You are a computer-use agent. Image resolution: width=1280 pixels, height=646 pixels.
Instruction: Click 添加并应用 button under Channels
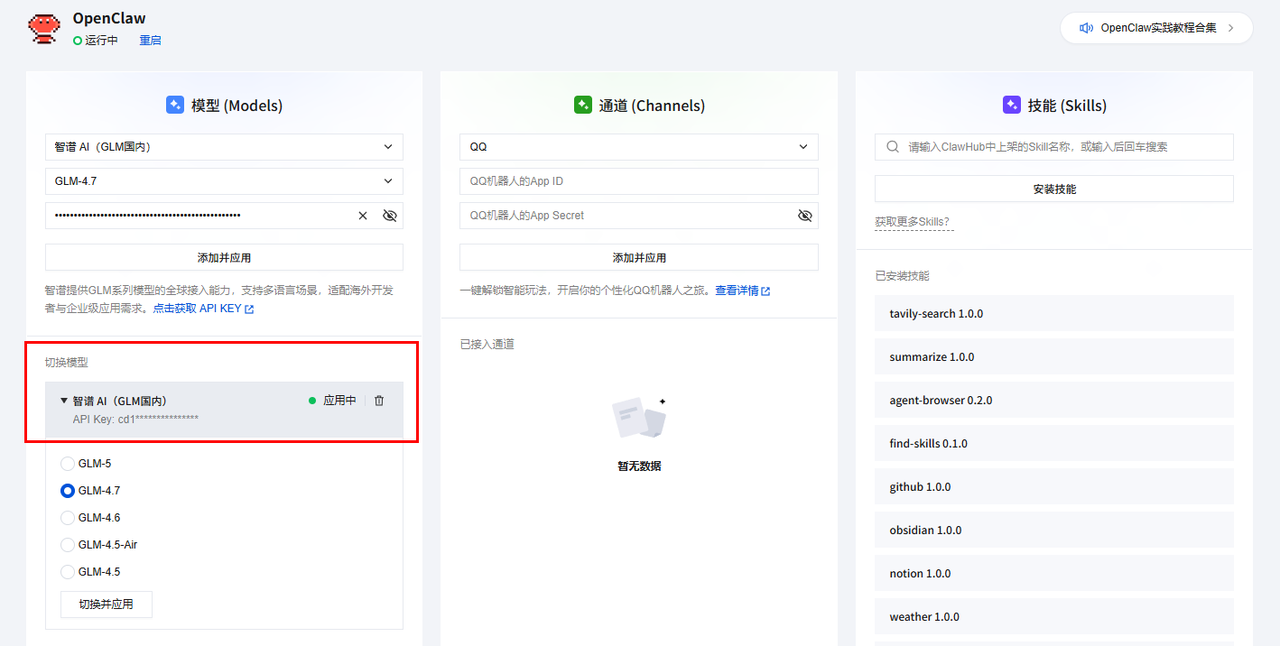tap(639, 257)
